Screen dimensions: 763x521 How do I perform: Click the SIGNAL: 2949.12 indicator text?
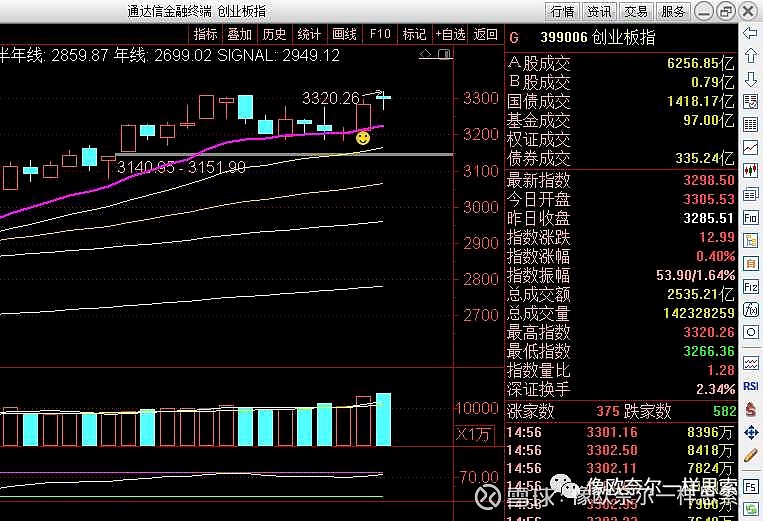point(278,55)
